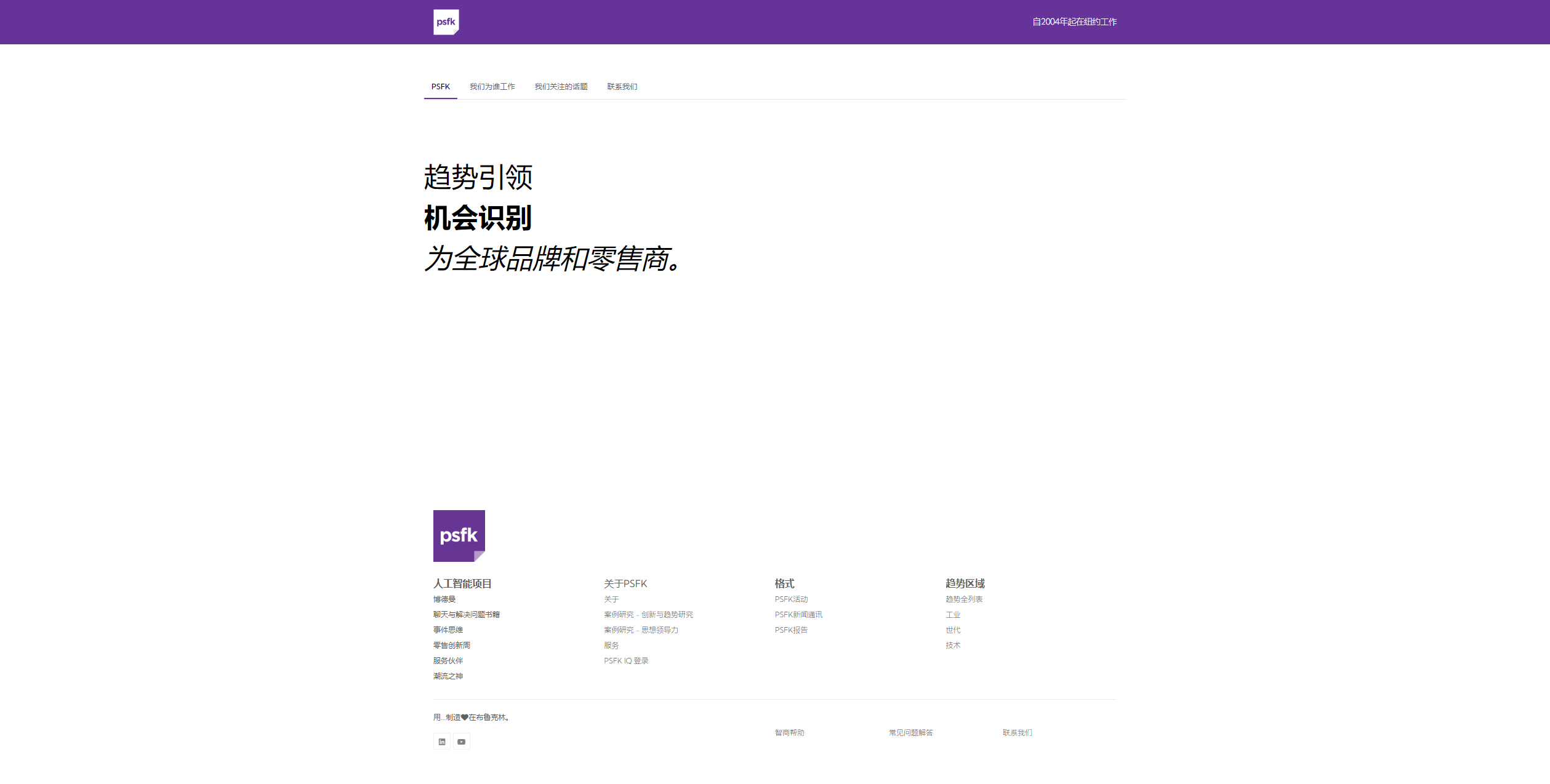
Task: Switch to the PSFK tab
Action: [x=440, y=86]
